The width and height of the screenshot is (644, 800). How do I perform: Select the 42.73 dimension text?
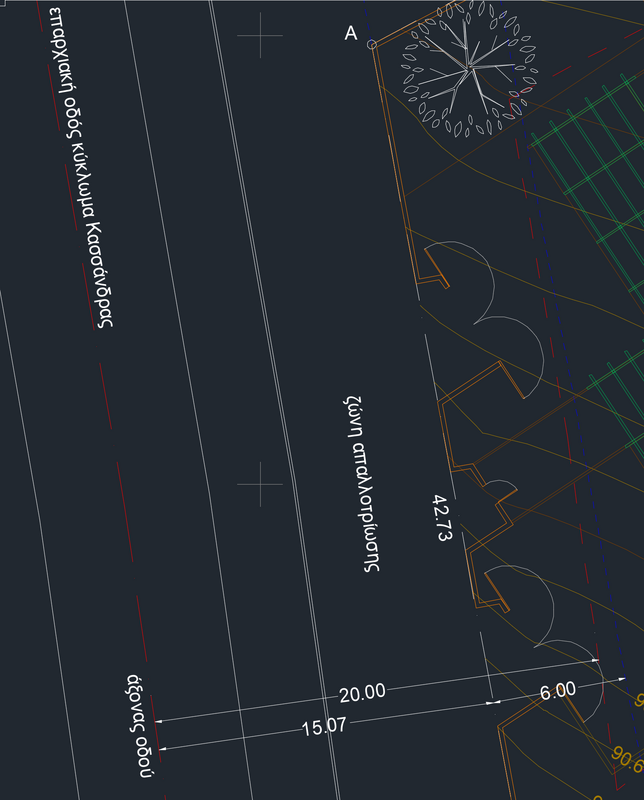pyautogui.click(x=443, y=517)
